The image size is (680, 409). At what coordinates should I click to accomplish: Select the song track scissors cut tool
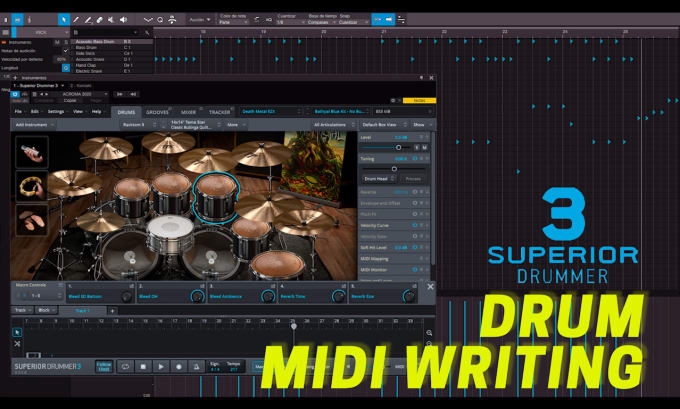coord(17,344)
